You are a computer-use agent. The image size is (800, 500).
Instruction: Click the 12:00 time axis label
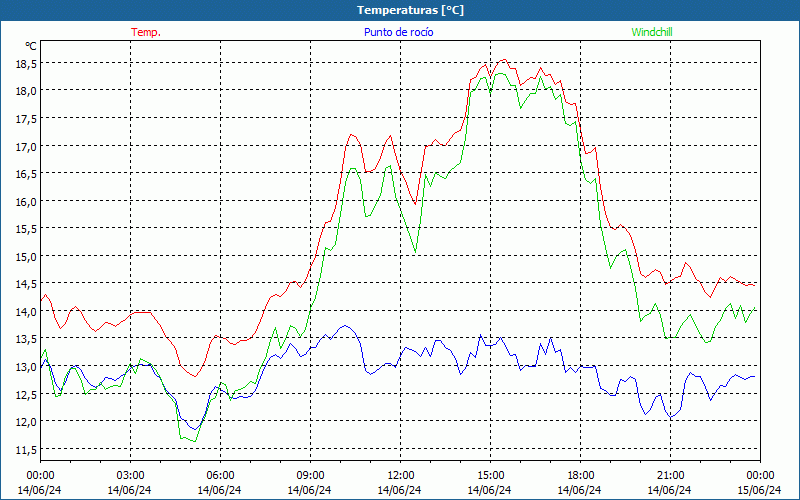pyautogui.click(x=401, y=476)
